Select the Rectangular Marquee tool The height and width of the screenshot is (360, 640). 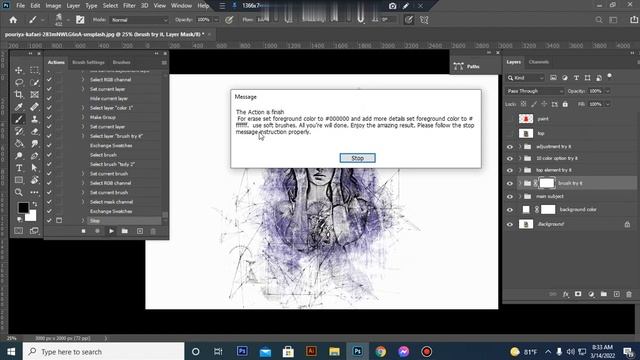coord(35,71)
